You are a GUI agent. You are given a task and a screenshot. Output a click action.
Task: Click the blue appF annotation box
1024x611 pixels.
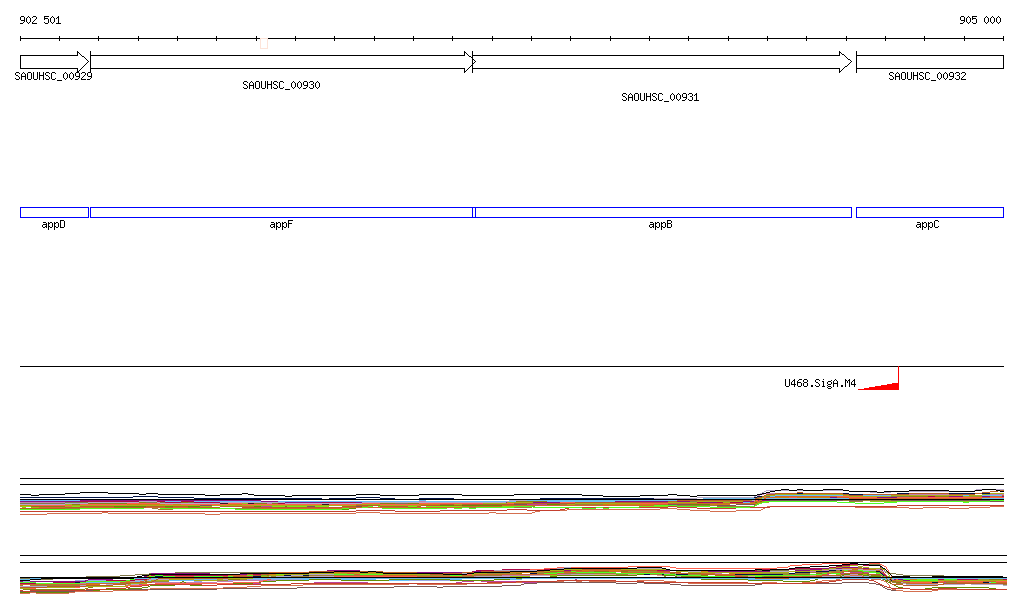click(x=281, y=212)
